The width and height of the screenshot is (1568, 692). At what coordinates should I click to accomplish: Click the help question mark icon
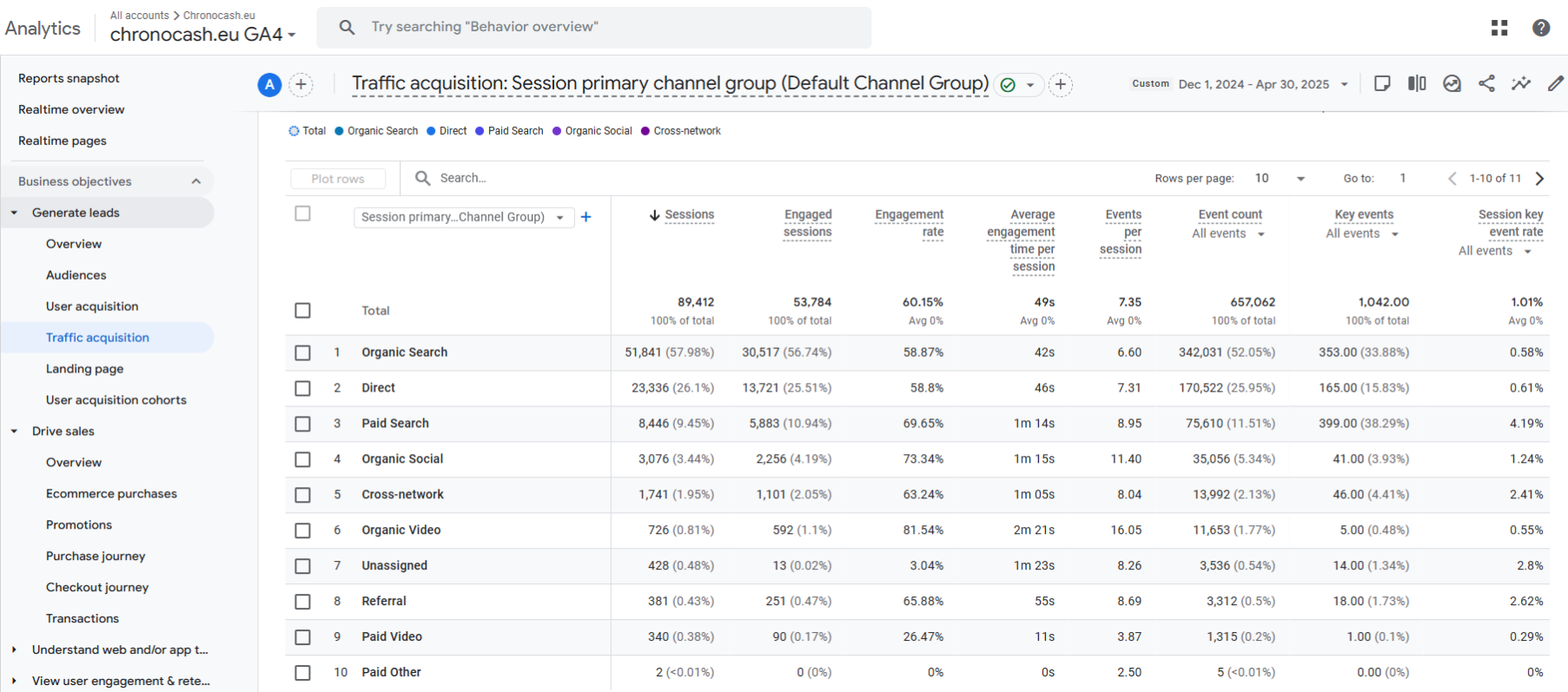(1541, 28)
